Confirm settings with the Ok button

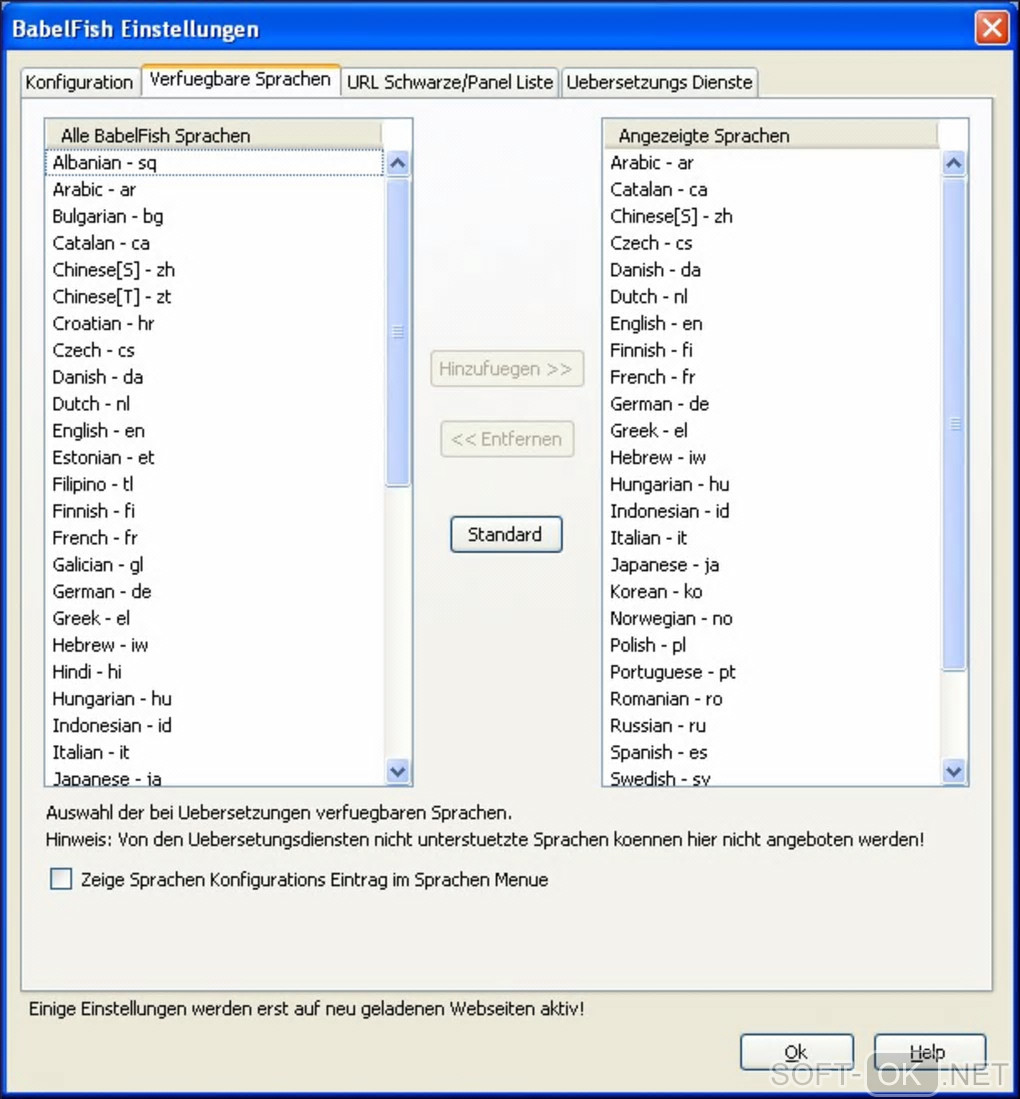click(x=796, y=1051)
